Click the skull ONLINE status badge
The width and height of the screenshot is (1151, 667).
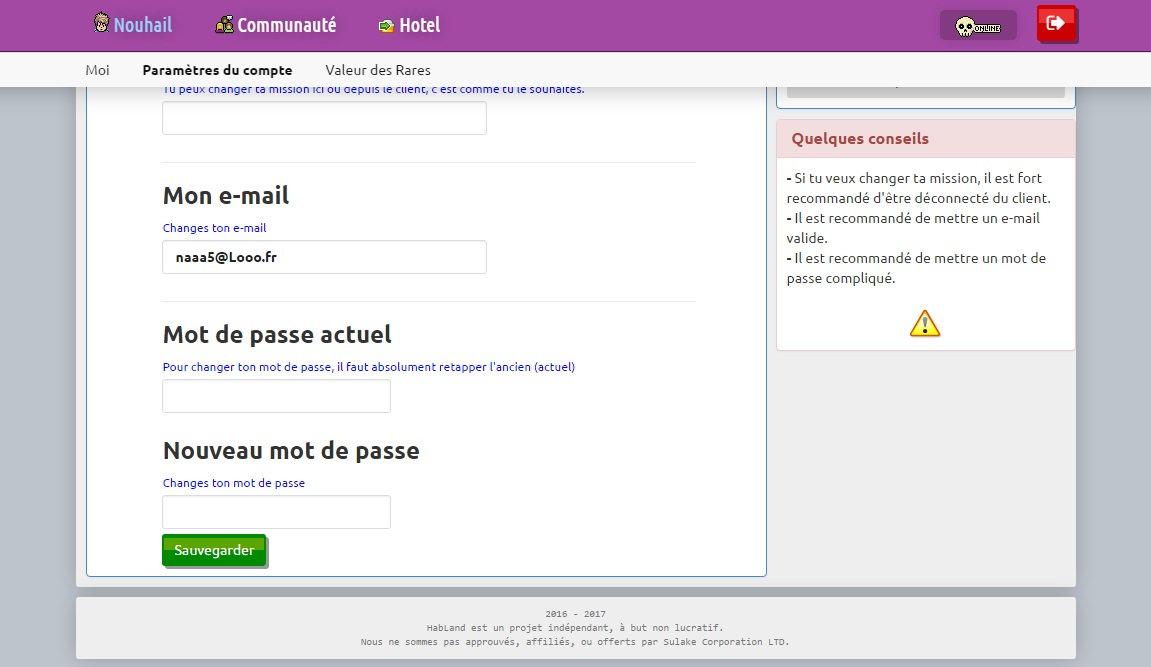pos(977,24)
